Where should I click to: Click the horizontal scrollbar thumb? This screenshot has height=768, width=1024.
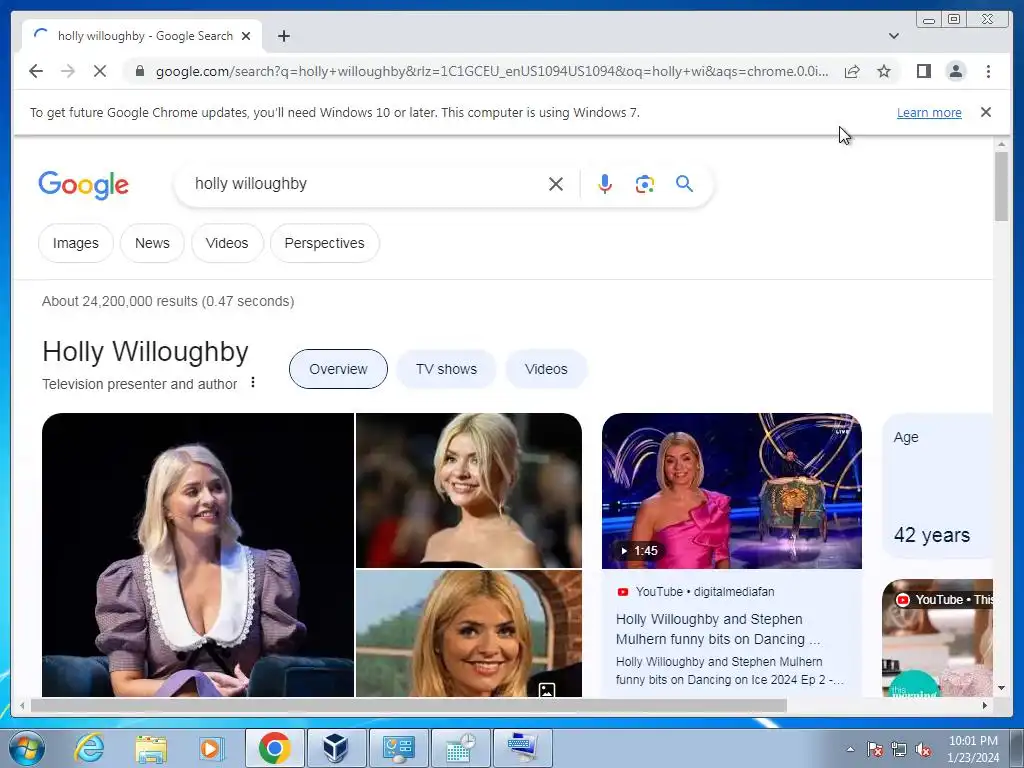click(409, 705)
